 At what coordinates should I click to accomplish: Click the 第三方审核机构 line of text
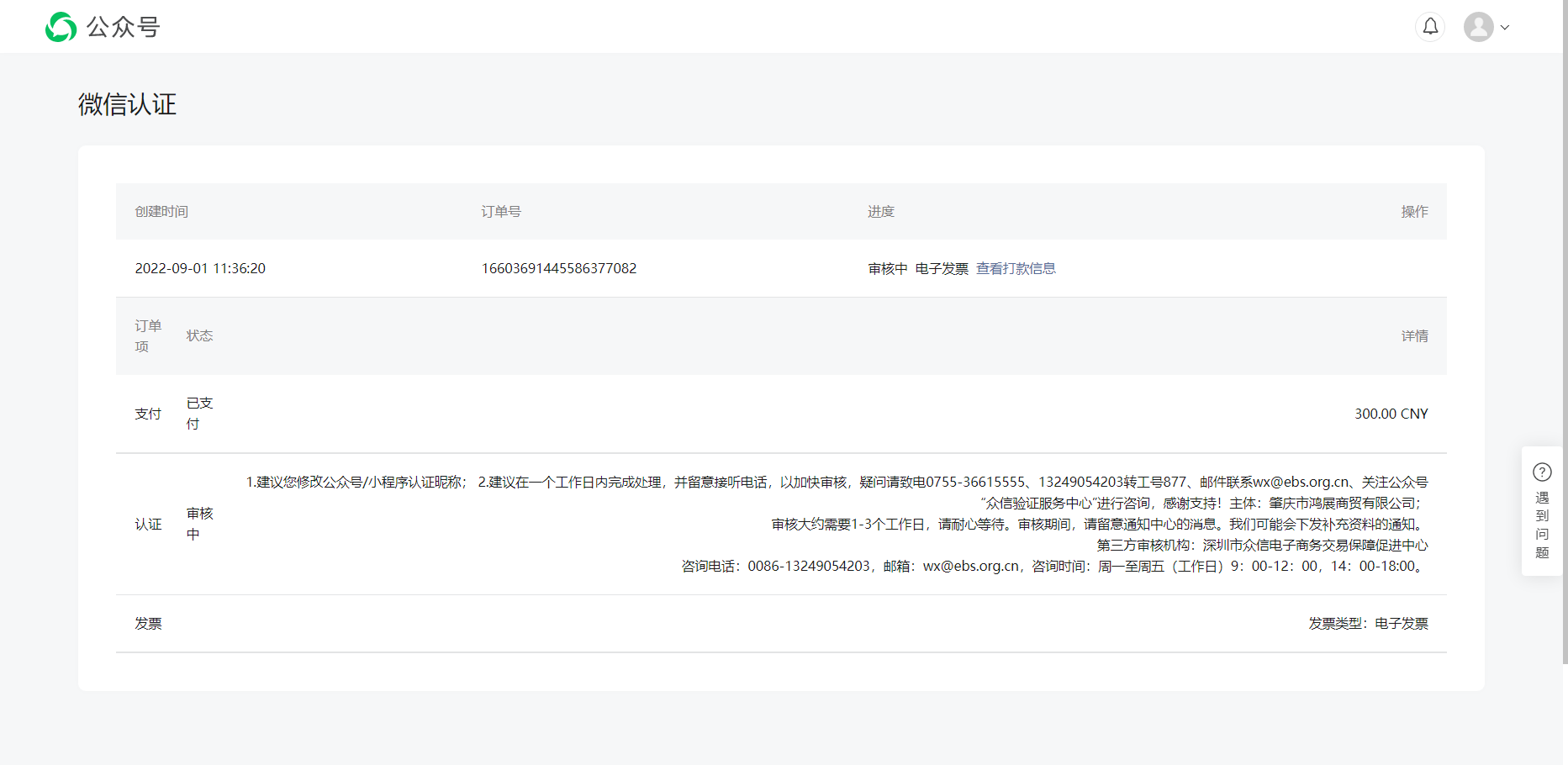tap(1262, 545)
